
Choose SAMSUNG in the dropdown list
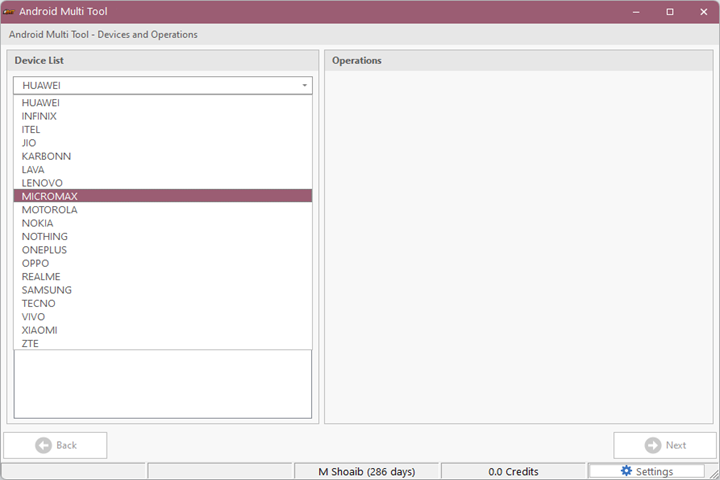47,290
